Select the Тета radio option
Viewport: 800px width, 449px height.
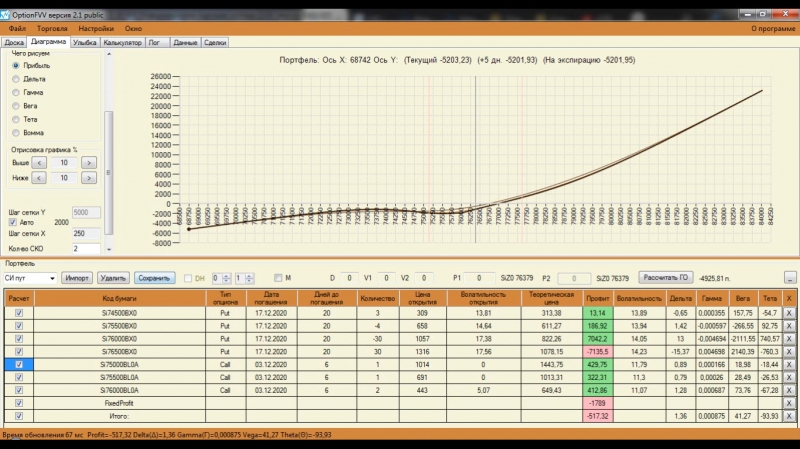tap(16, 119)
